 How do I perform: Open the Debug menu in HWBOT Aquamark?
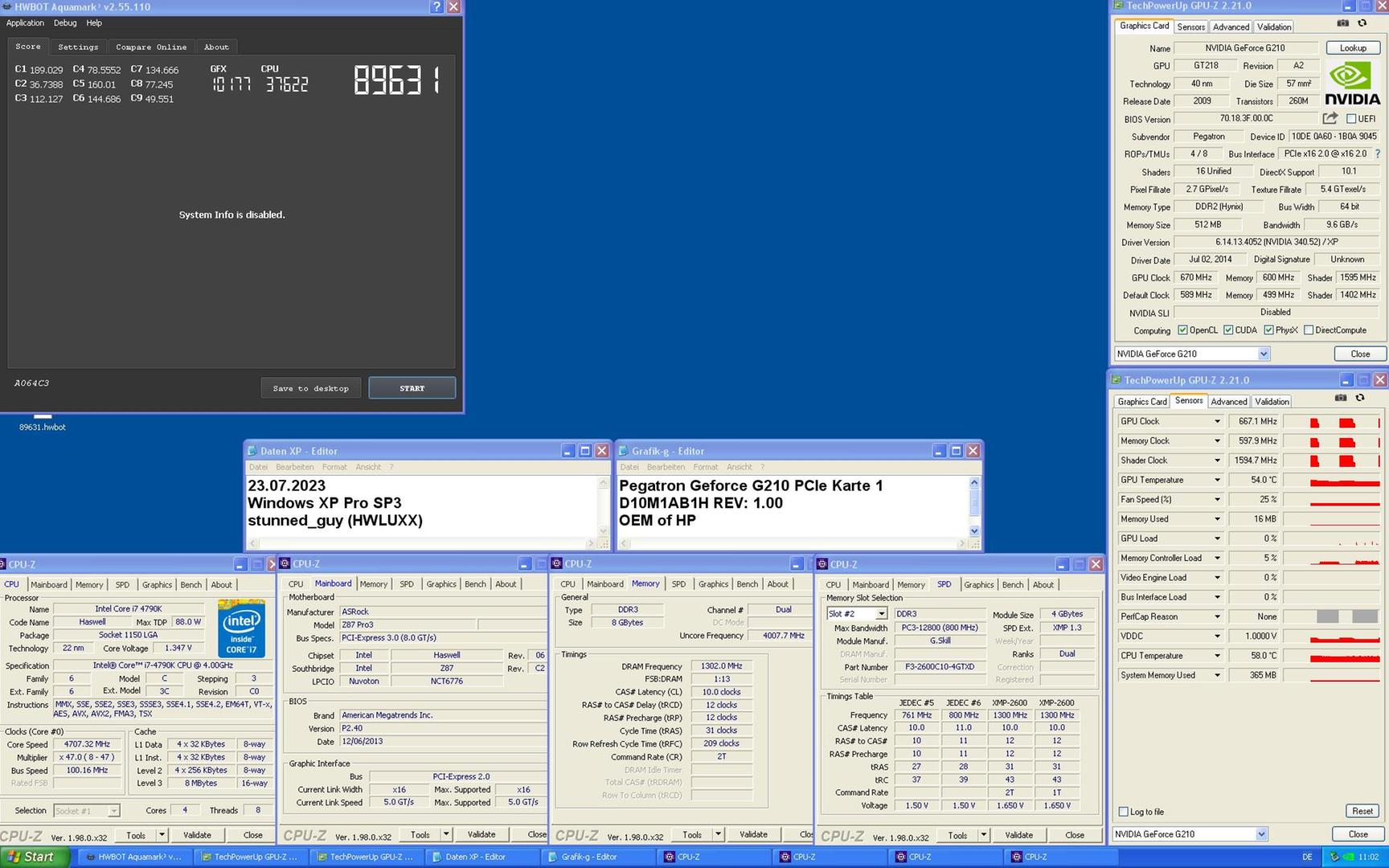click(65, 23)
